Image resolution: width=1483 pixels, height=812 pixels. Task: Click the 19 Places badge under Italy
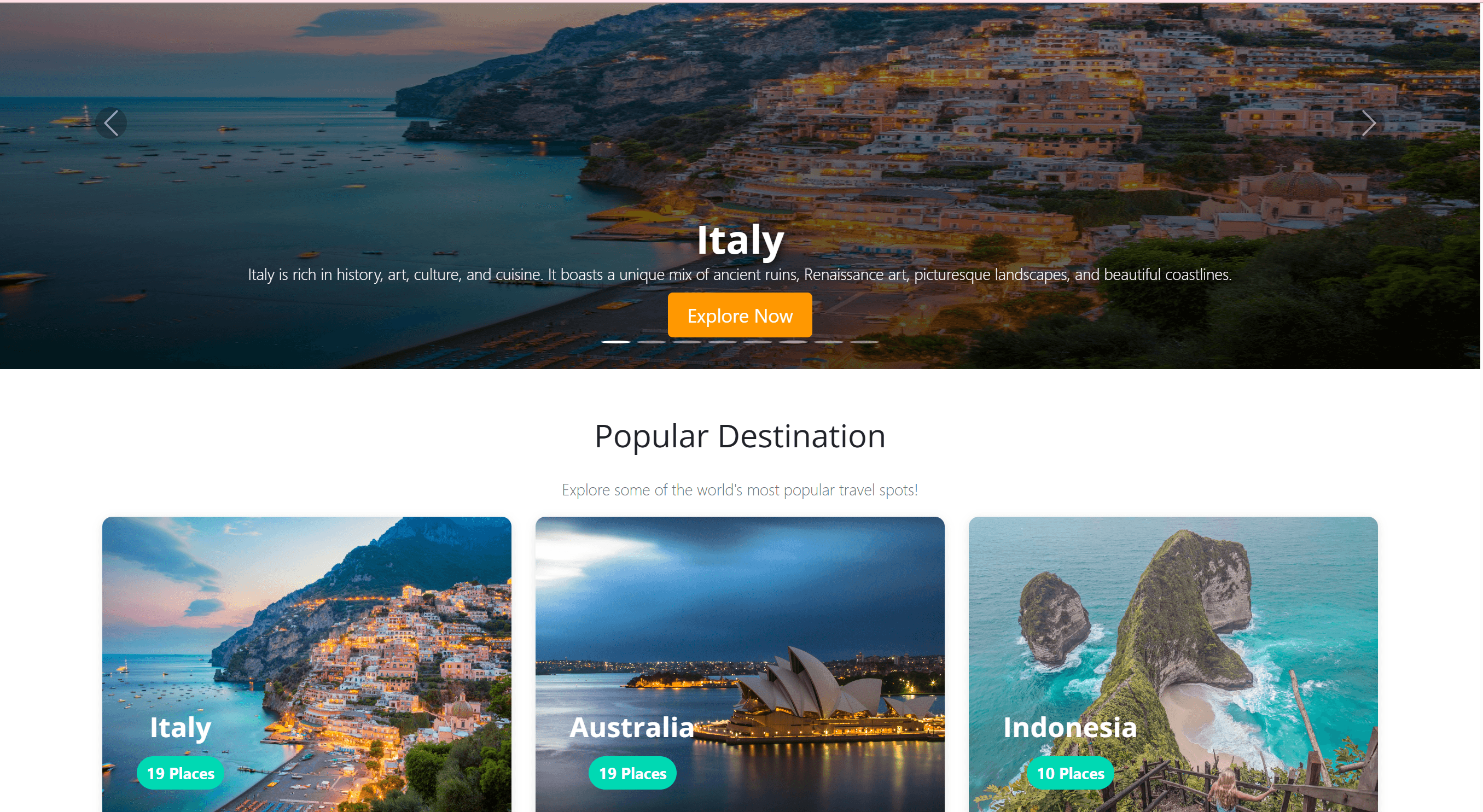click(181, 773)
